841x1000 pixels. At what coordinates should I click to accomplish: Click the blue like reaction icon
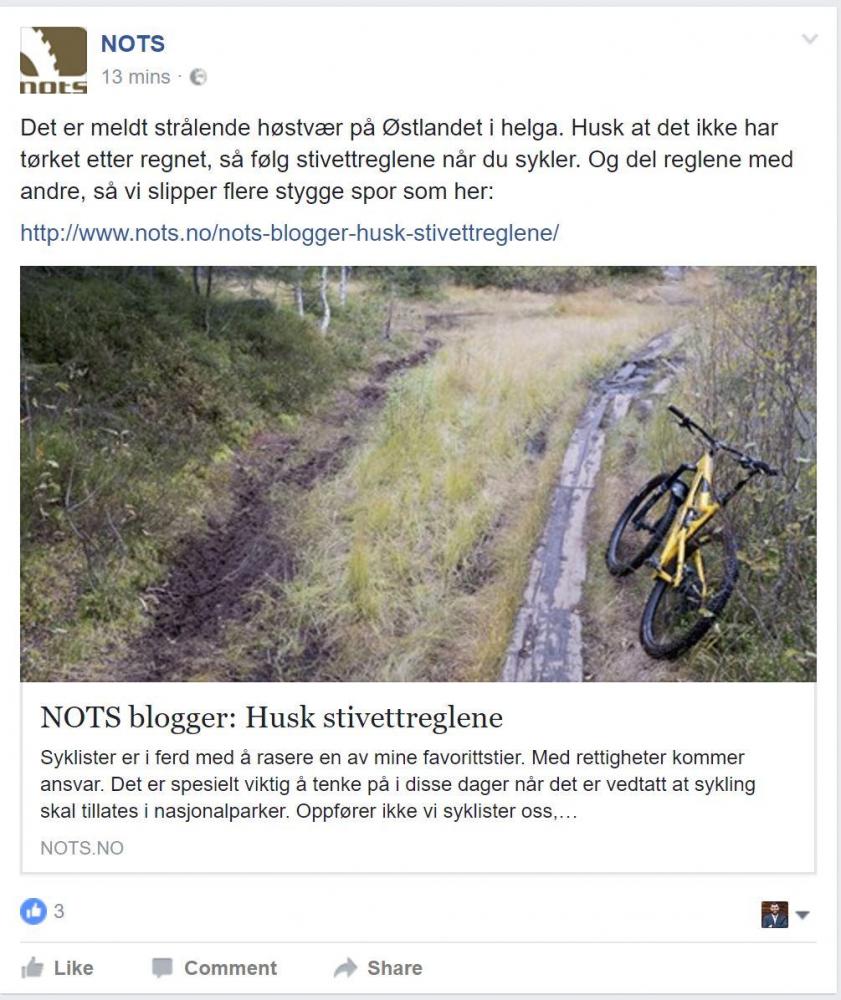point(33,911)
